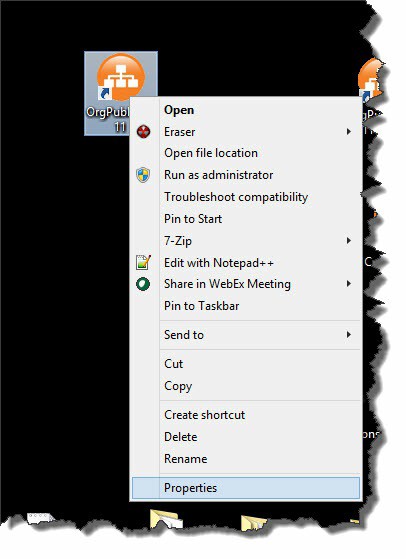Click the Notepad++ icon in context menu
Screen dimensions: 406x559
pos(144,263)
